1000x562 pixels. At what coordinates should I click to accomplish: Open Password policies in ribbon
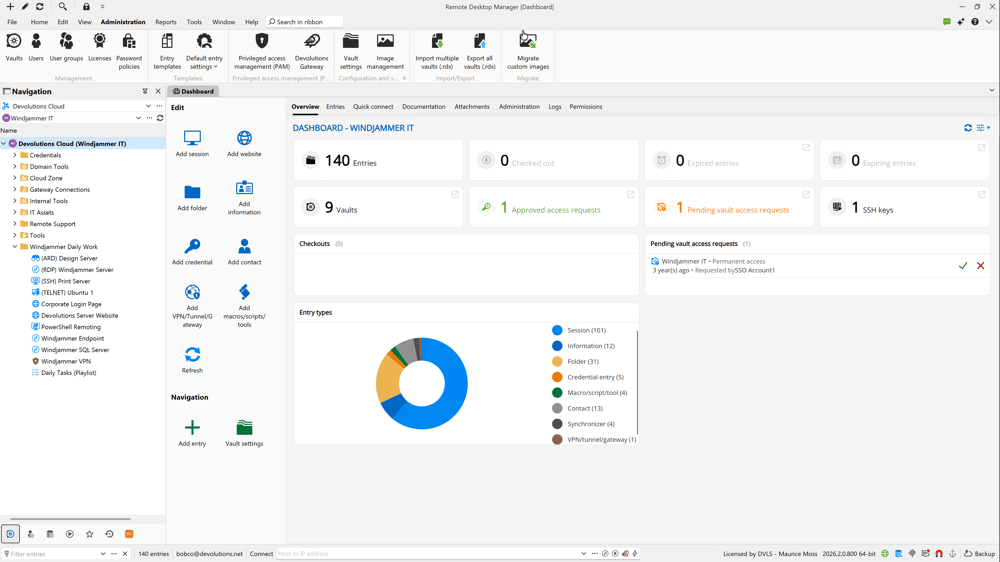[x=129, y=51]
